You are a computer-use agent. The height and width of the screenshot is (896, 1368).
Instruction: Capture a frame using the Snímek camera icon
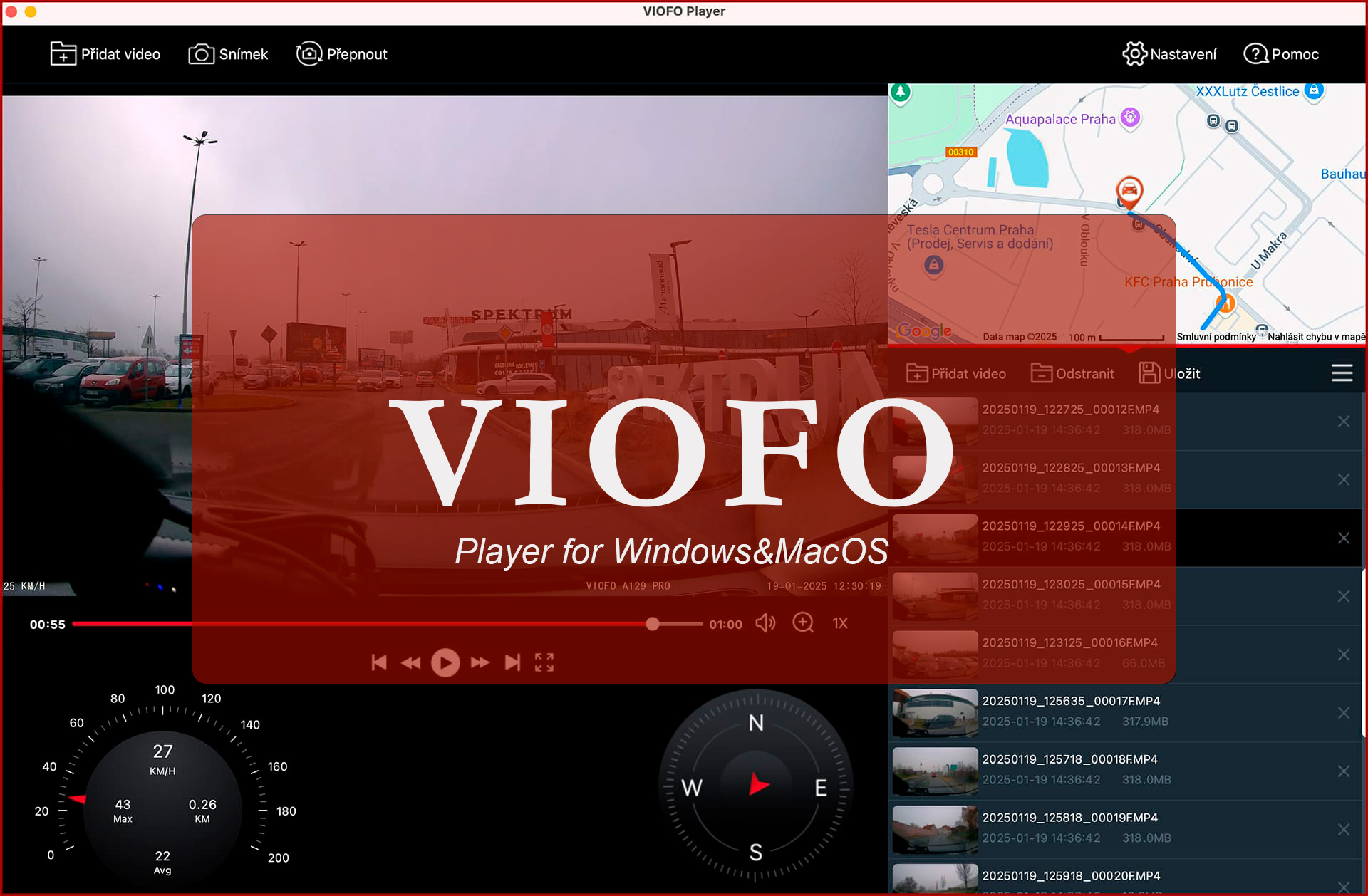point(202,53)
